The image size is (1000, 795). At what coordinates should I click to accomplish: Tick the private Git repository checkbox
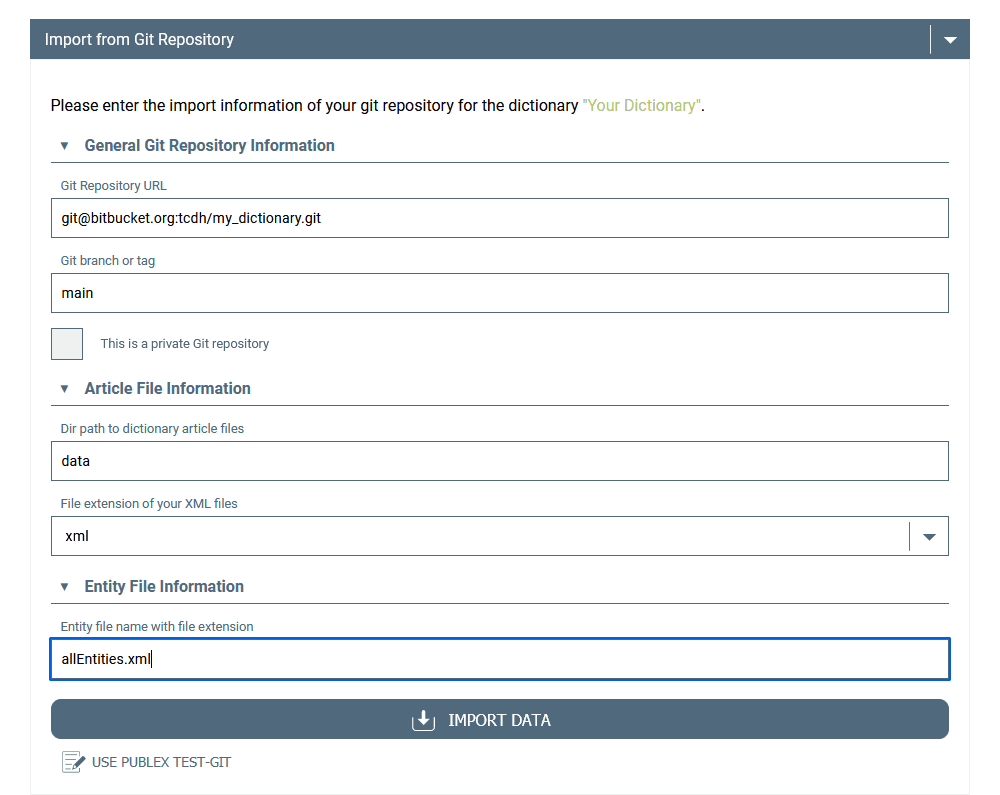click(x=67, y=343)
